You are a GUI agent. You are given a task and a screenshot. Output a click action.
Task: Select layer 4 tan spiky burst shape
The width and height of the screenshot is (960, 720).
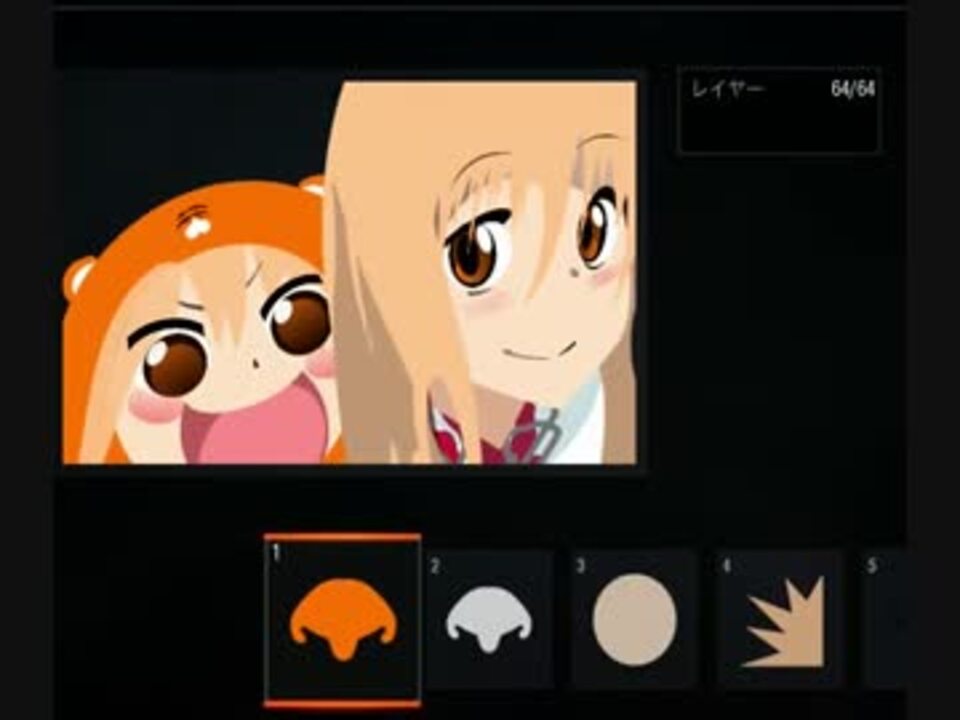tap(781, 620)
